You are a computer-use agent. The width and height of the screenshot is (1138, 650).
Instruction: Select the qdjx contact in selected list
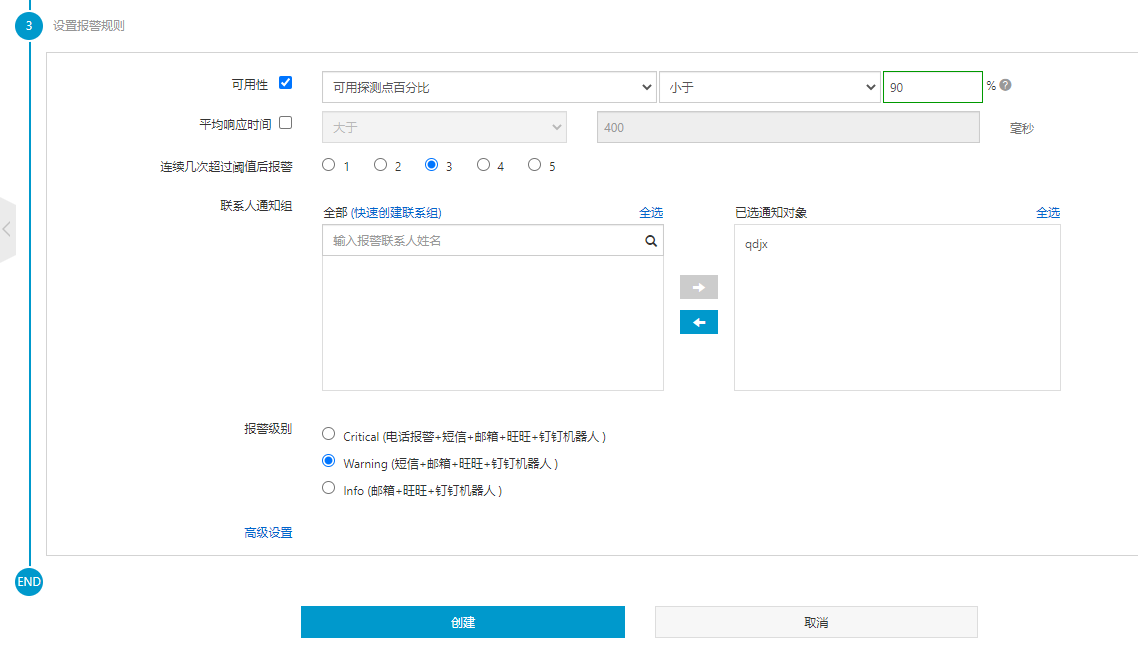(x=756, y=244)
